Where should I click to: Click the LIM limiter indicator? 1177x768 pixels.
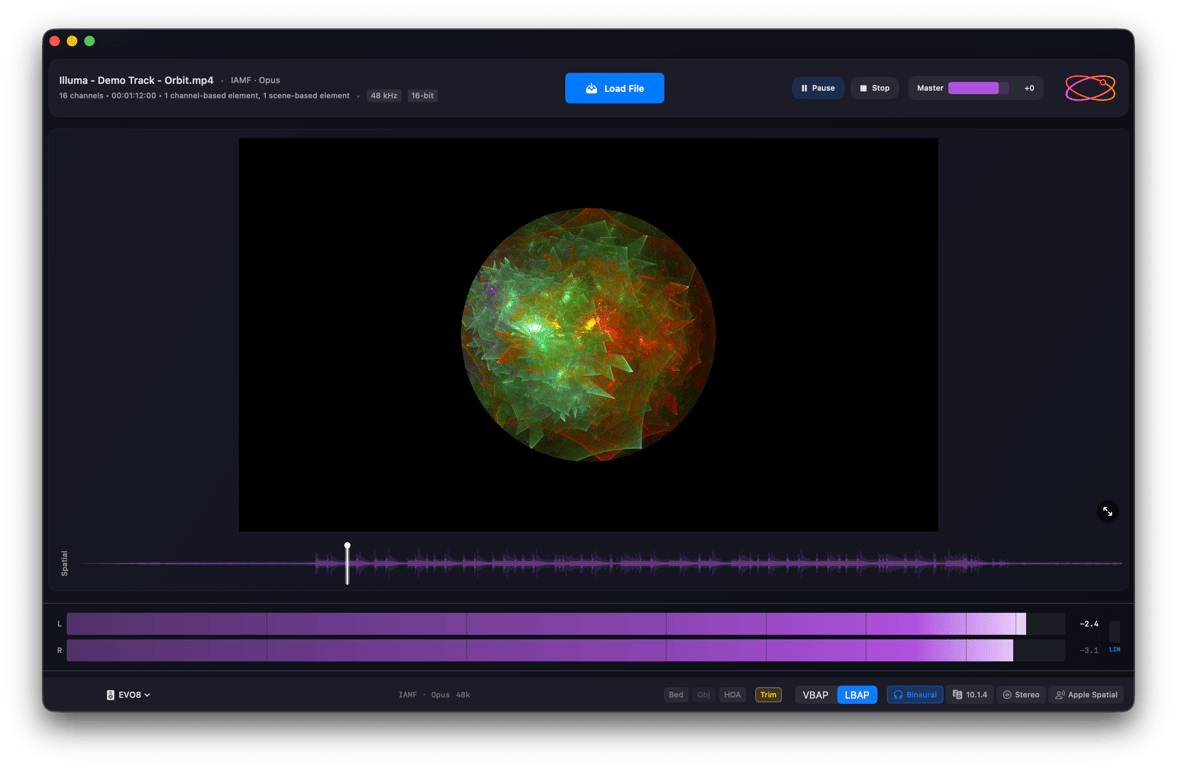1115,649
